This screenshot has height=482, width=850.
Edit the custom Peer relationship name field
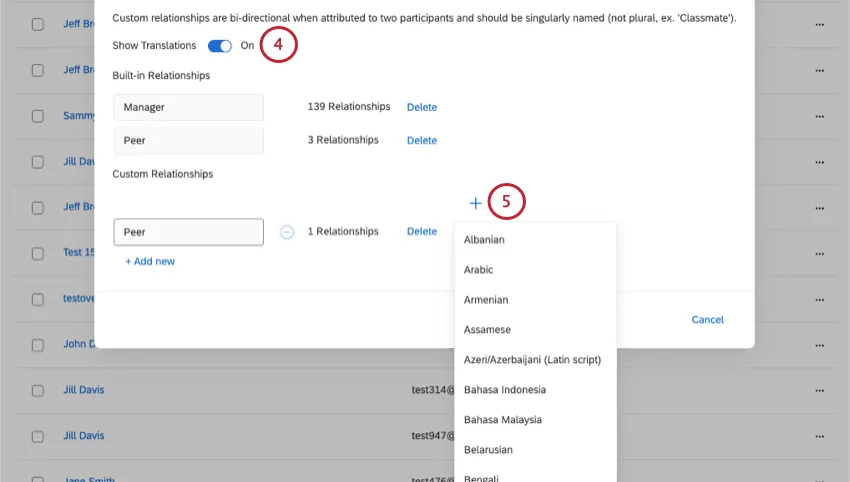(189, 232)
